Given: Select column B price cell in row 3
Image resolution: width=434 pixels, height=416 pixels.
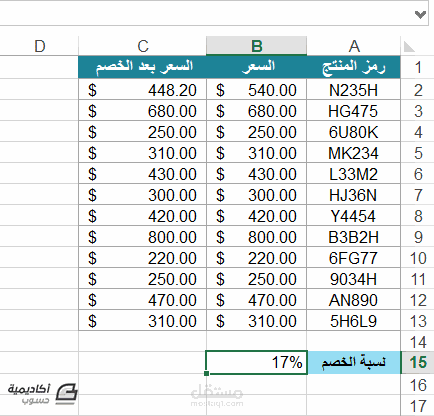Looking at the screenshot, I should point(256,111).
